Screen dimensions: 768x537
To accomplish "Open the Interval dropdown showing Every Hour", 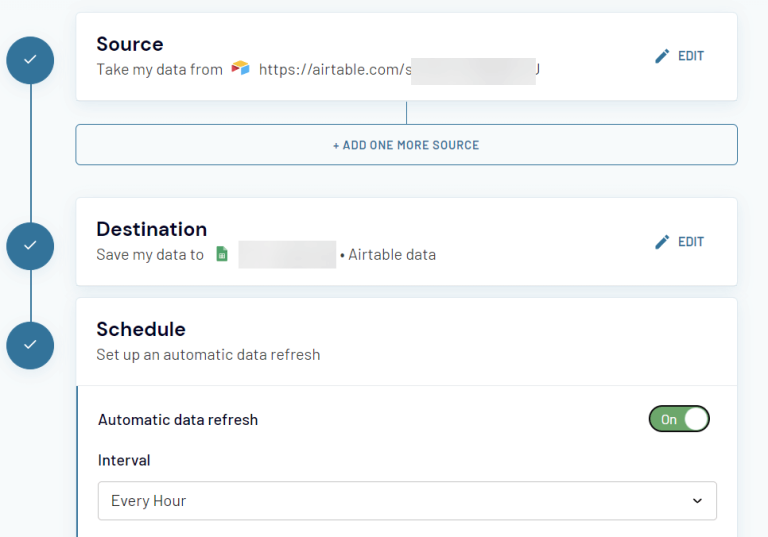I will point(406,501).
